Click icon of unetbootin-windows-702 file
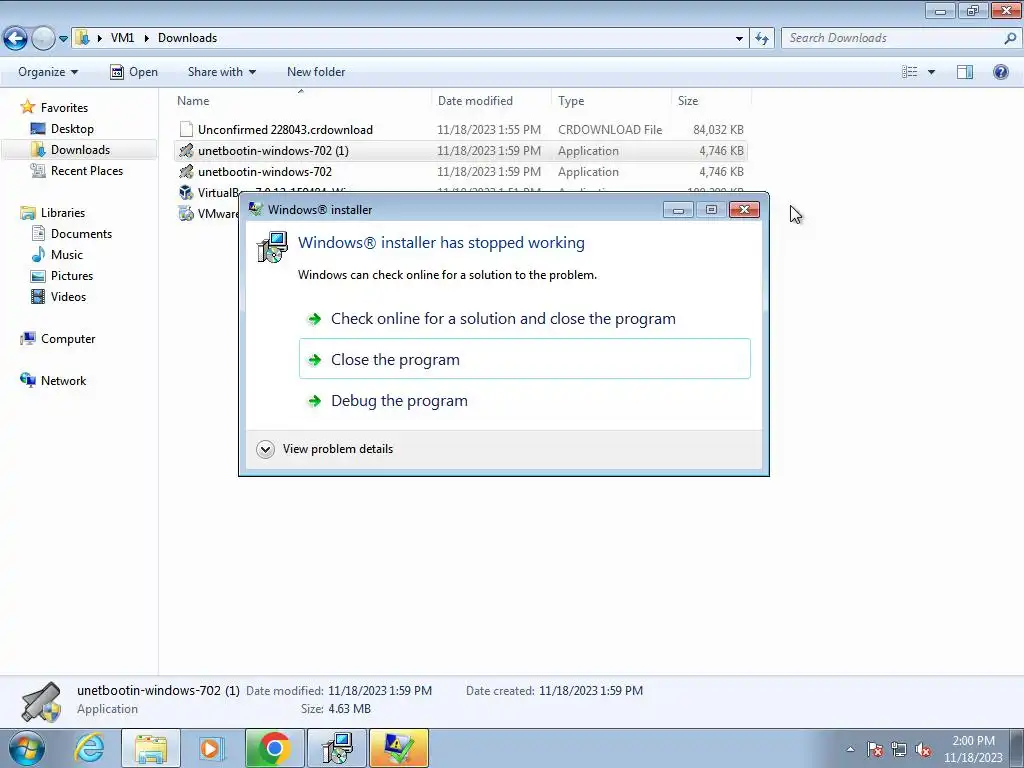This screenshot has width=1024, height=768. click(x=186, y=172)
